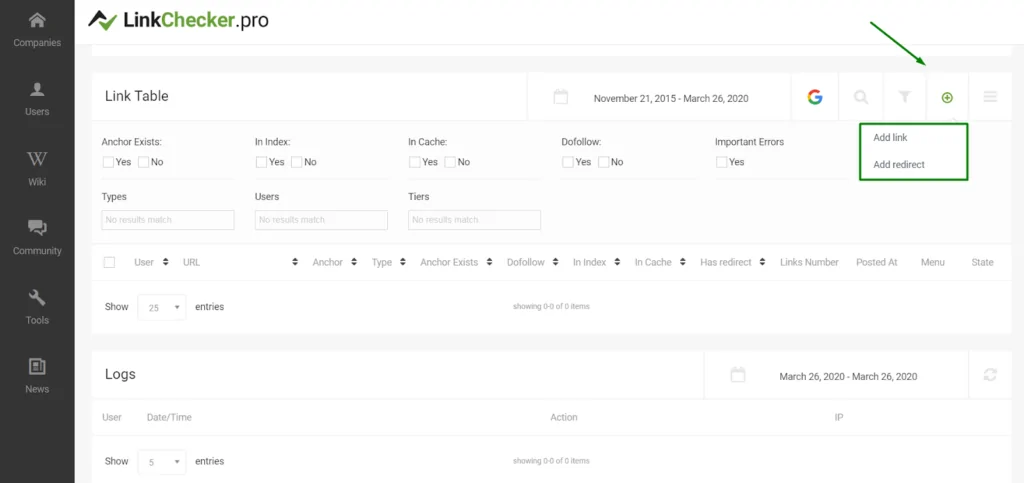The image size is (1024, 483).
Task: Click the Logs section title
Action: (x=120, y=375)
